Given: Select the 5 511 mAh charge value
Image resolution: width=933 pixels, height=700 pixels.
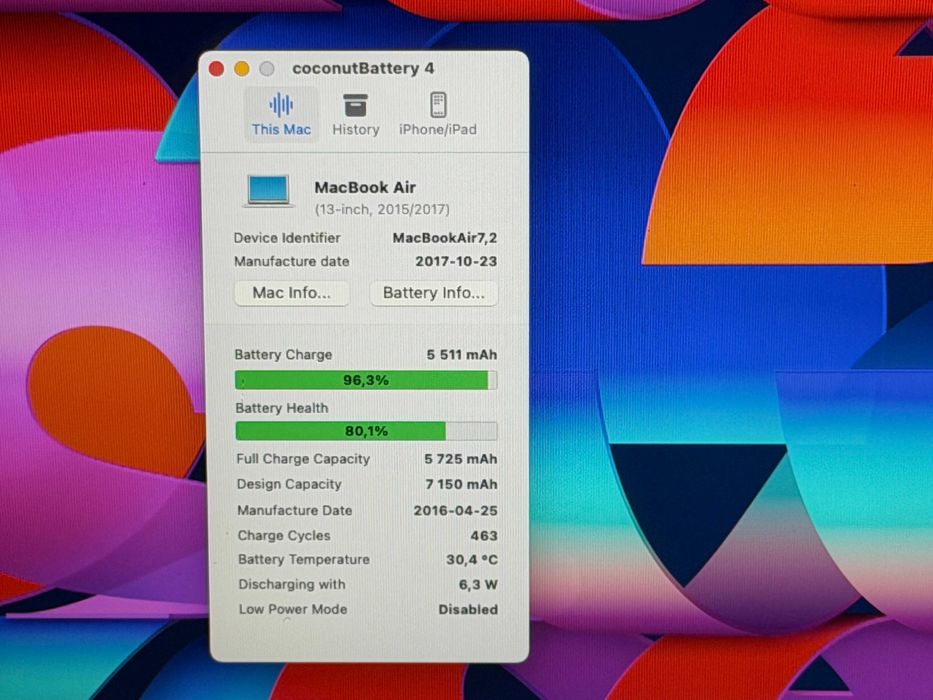Looking at the screenshot, I should point(462,355).
